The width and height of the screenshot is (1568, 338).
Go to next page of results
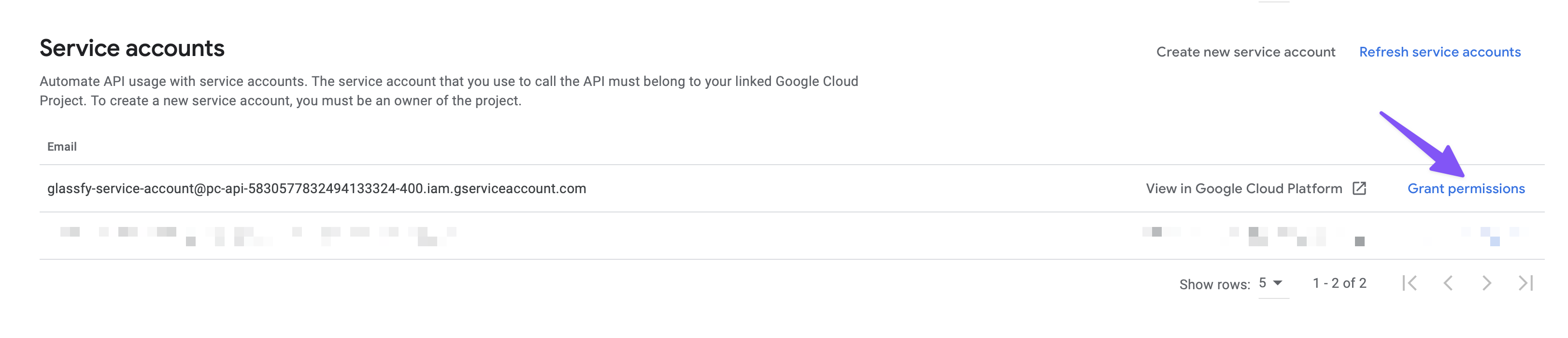coord(1486,283)
